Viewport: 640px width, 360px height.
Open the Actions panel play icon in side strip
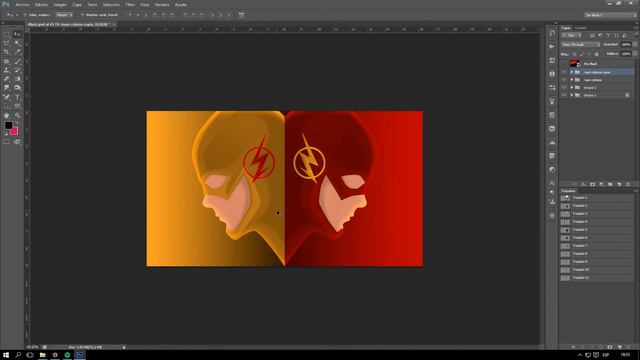[x=552, y=46]
